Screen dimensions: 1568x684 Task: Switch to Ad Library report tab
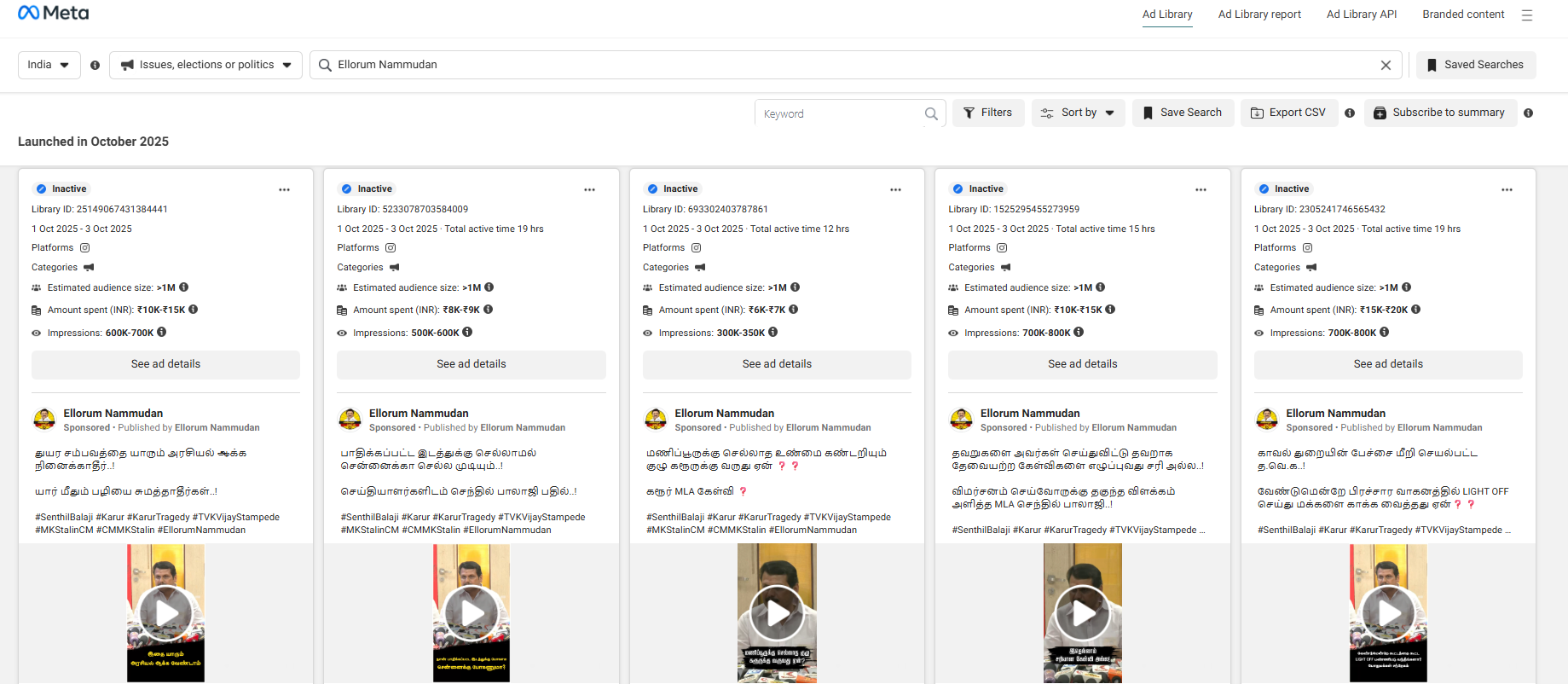click(1258, 14)
